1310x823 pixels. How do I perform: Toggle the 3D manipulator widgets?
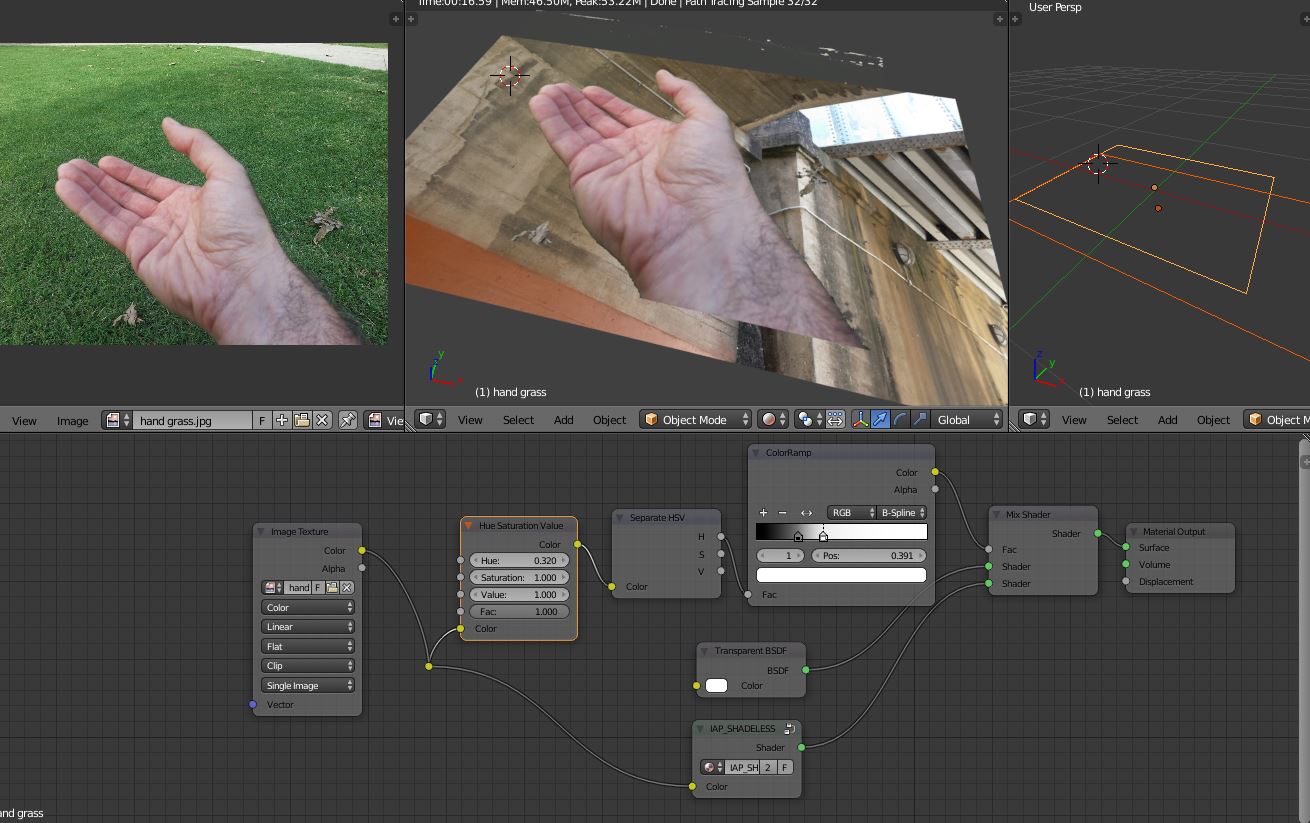click(x=861, y=420)
